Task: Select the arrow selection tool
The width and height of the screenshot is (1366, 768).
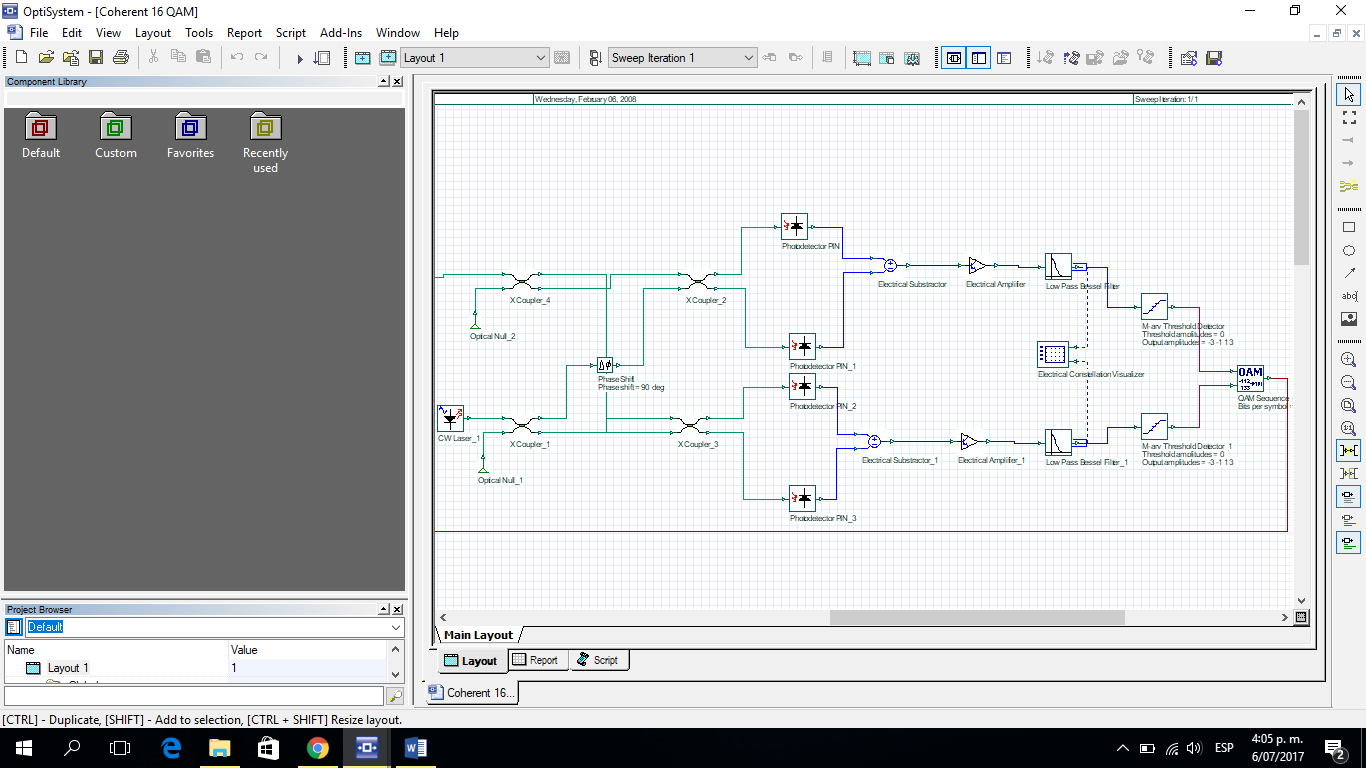Action: [1349, 94]
